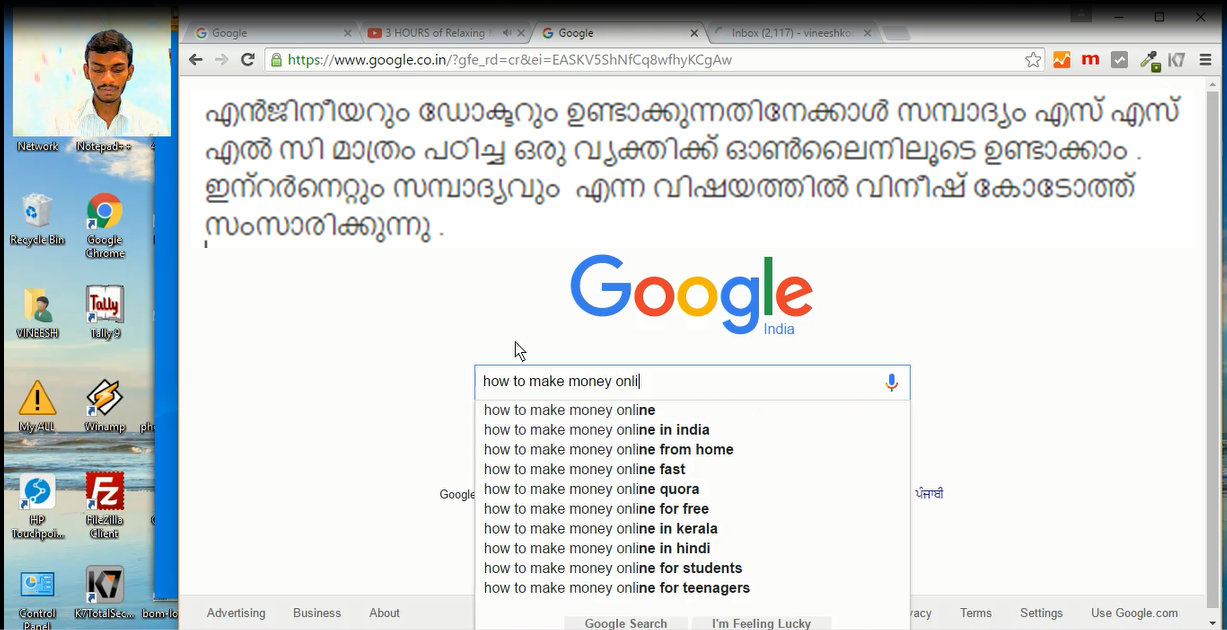Viewport: 1227px width, 630px height.
Task: Launch FileZilla Client from the desktop
Action: [104, 505]
